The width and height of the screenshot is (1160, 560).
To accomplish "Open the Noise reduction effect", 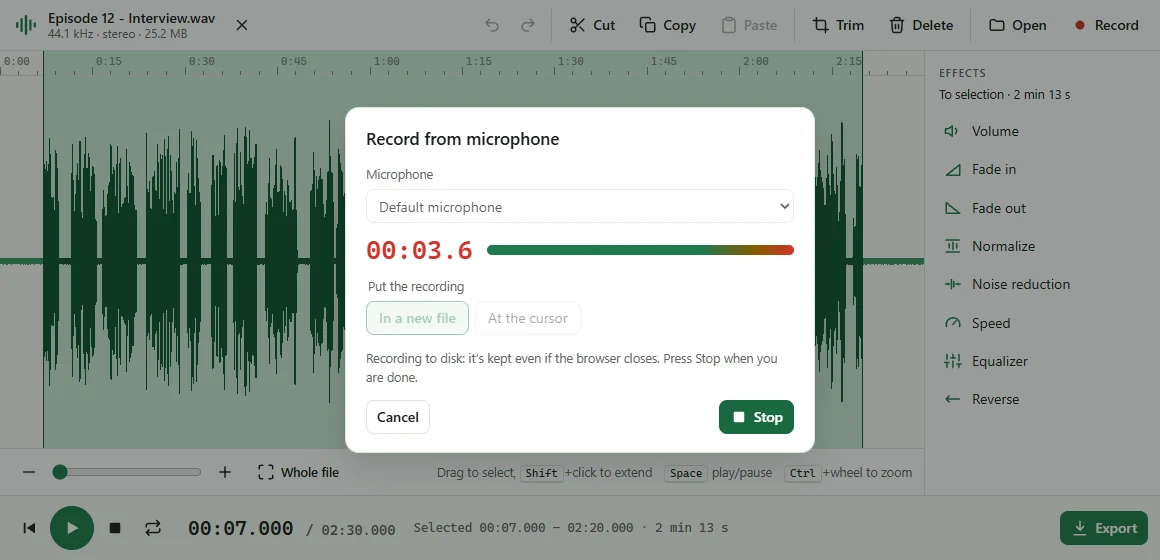I will [x=1042, y=284].
